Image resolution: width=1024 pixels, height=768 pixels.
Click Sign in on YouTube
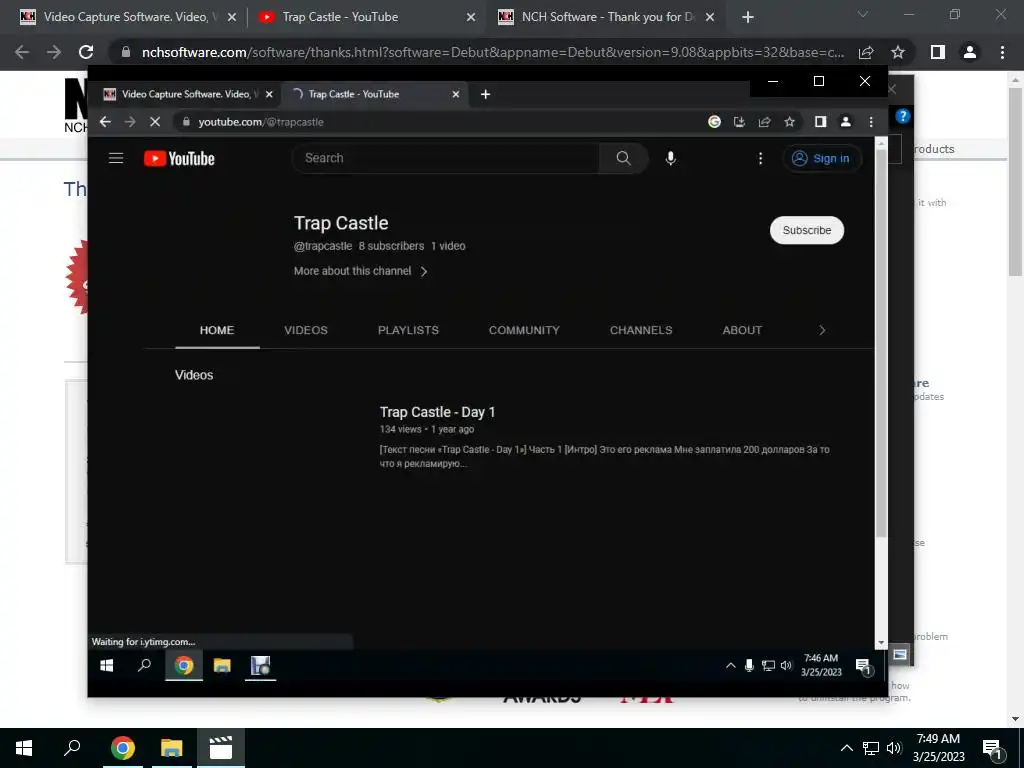[x=822, y=159]
